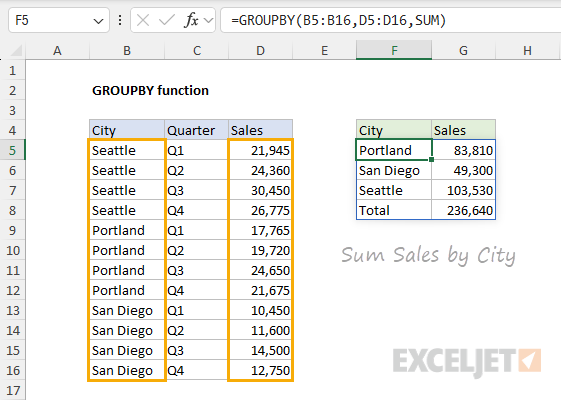Select sales value 26,775

260,210
